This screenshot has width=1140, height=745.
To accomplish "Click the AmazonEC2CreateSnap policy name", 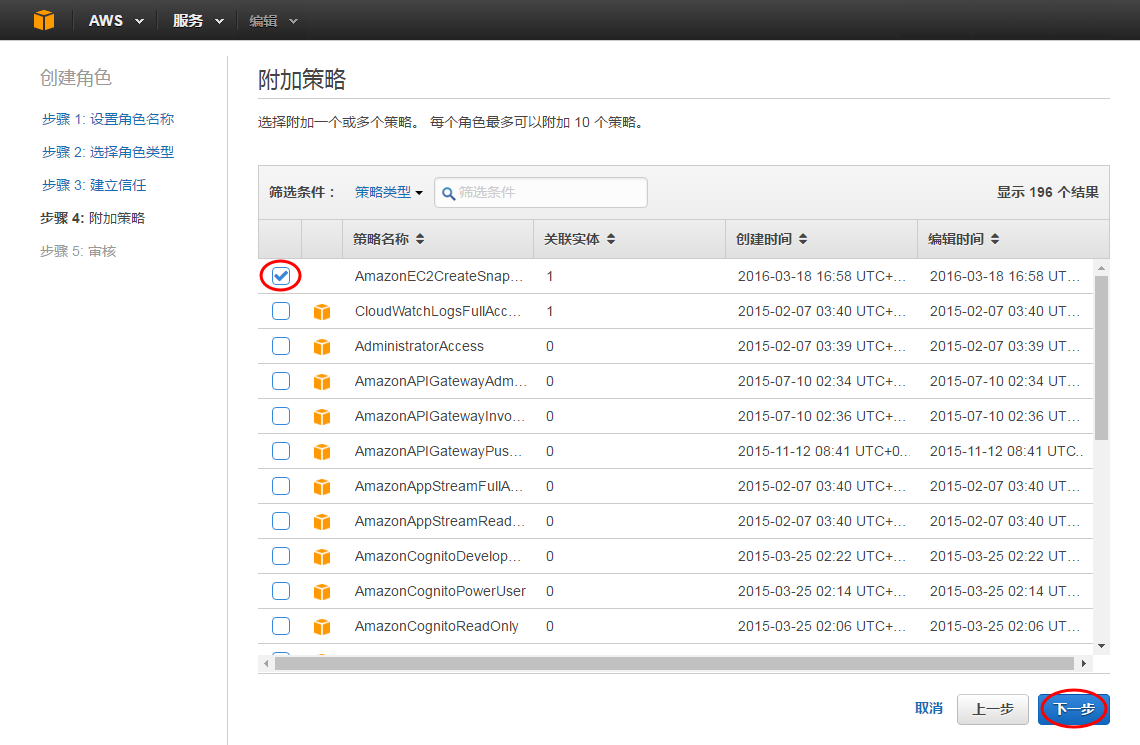I will pyautogui.click(x=438, y=276).
